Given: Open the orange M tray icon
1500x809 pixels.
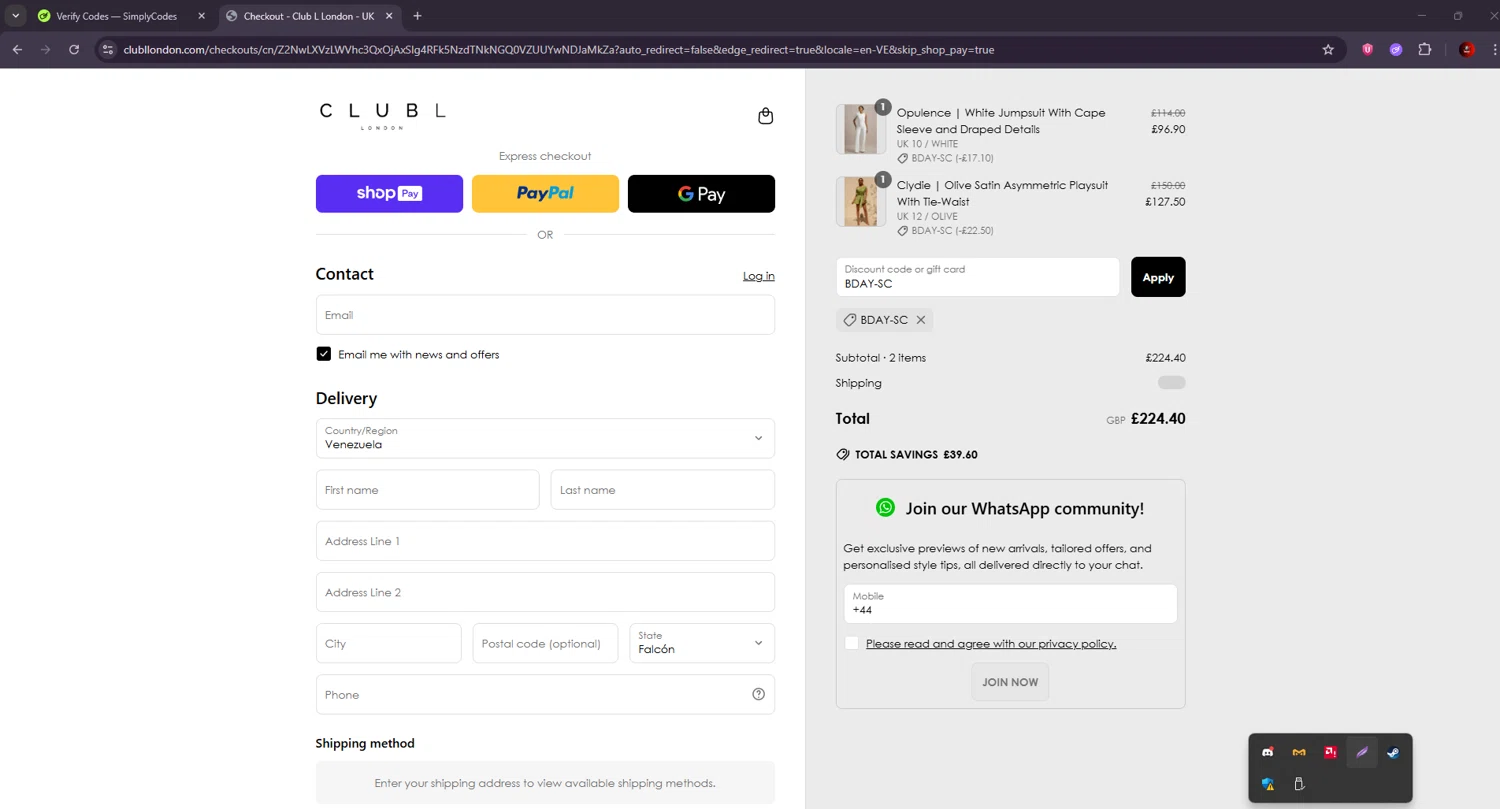Looking at the screenshot, I should coord(1299,752).
